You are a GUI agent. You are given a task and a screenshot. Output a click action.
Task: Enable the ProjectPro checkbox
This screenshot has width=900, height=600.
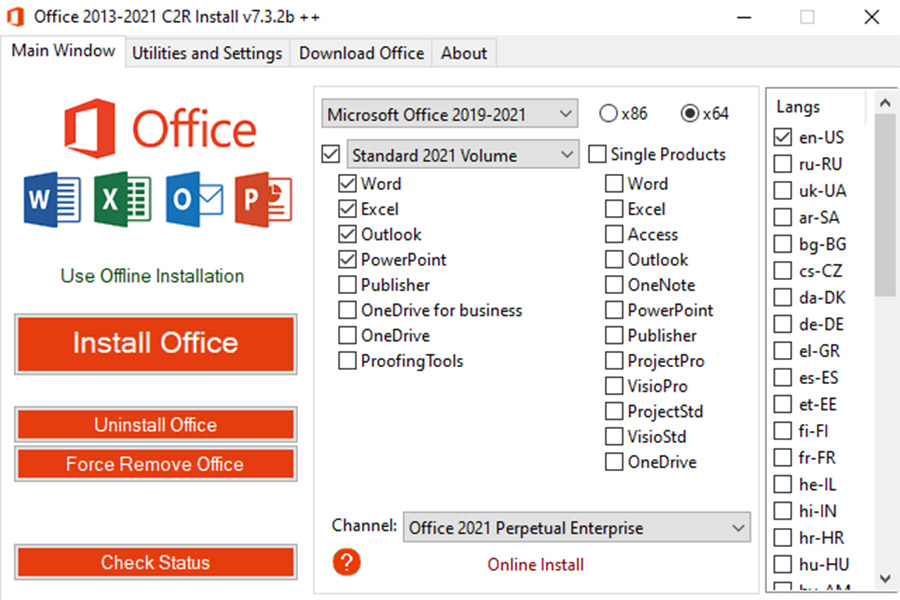[614, 361]
